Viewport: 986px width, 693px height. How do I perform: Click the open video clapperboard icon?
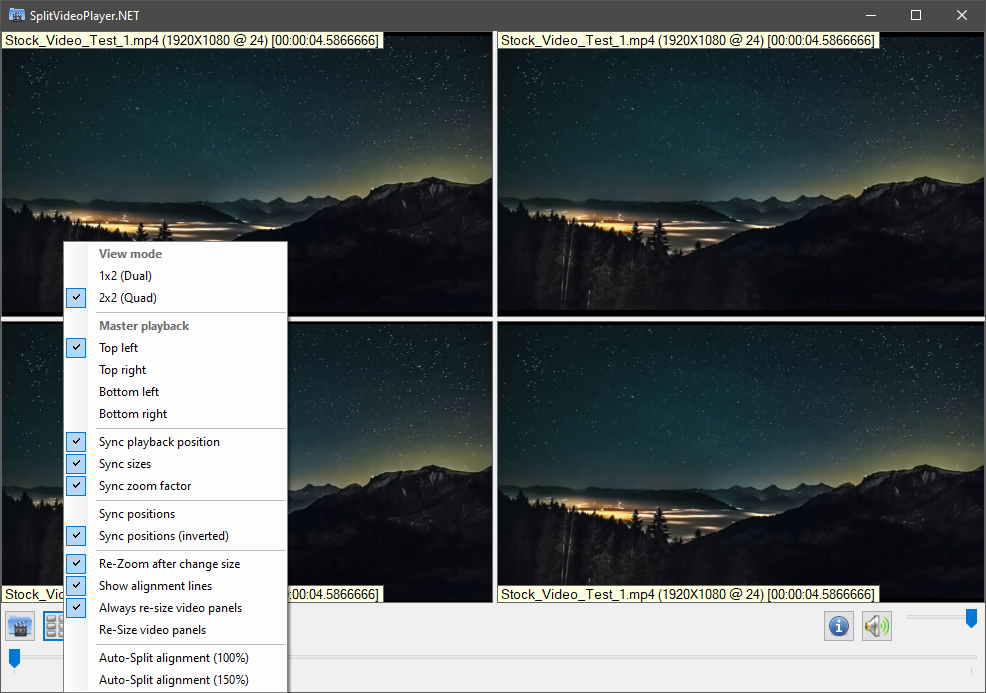pos(20,627)
